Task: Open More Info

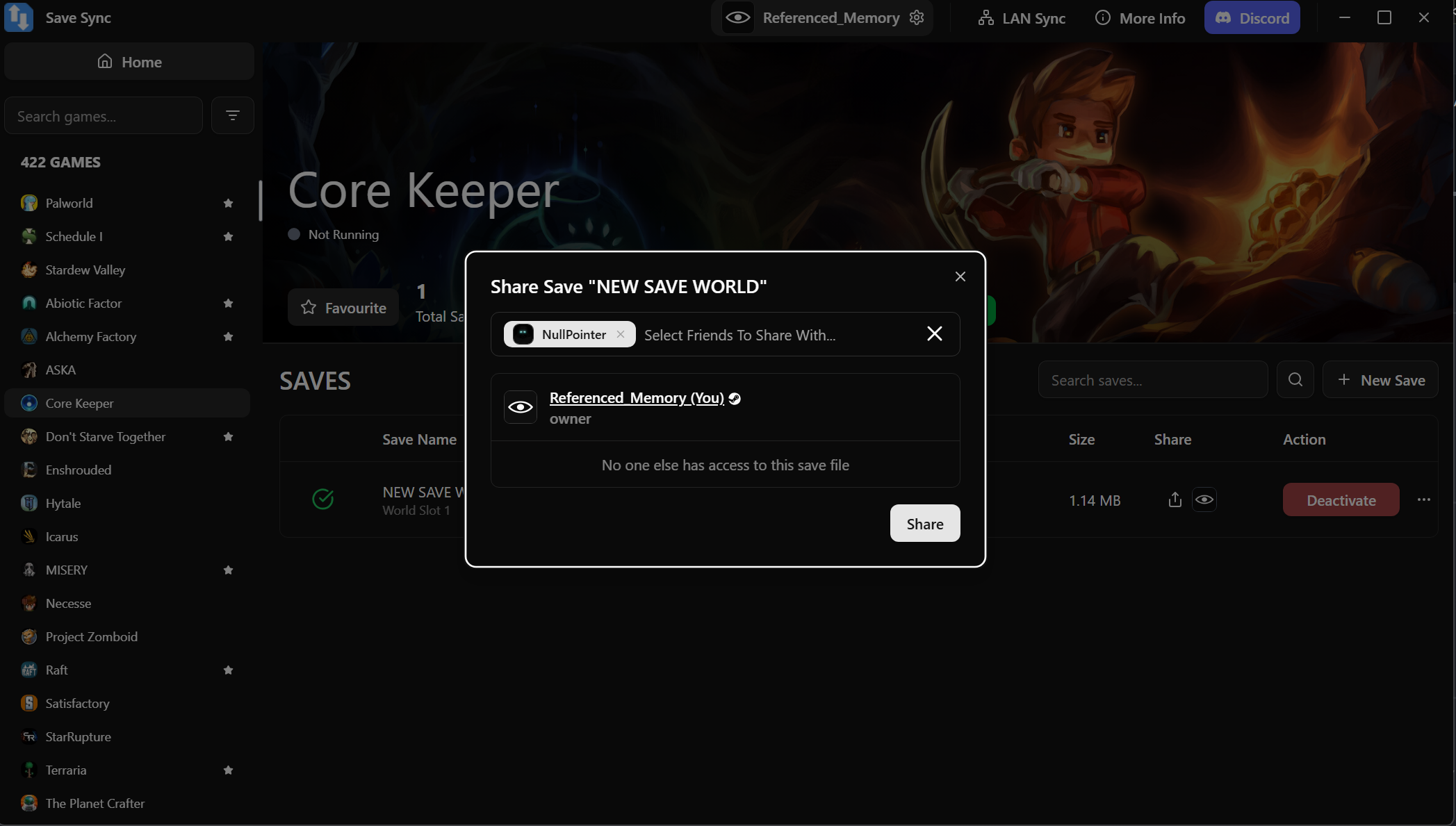Action: coord(1140,18)
